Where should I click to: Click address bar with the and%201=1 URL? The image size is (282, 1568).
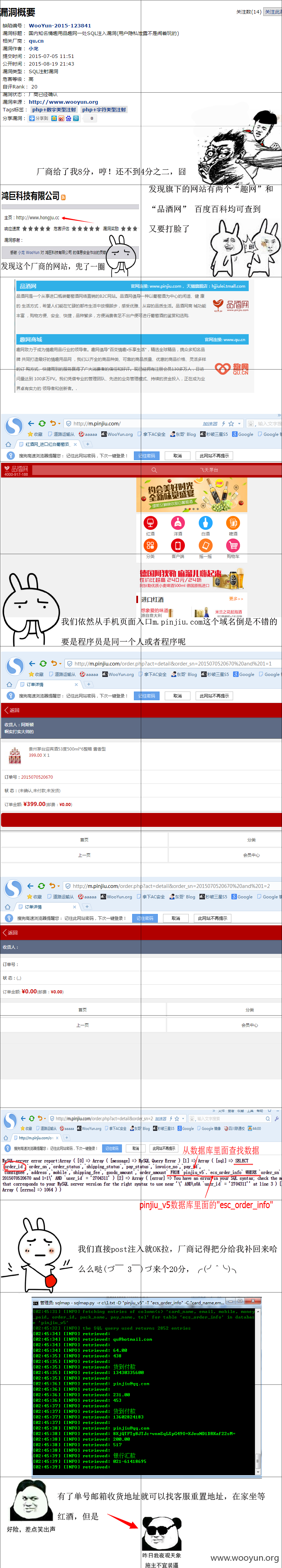pos(173,663)
